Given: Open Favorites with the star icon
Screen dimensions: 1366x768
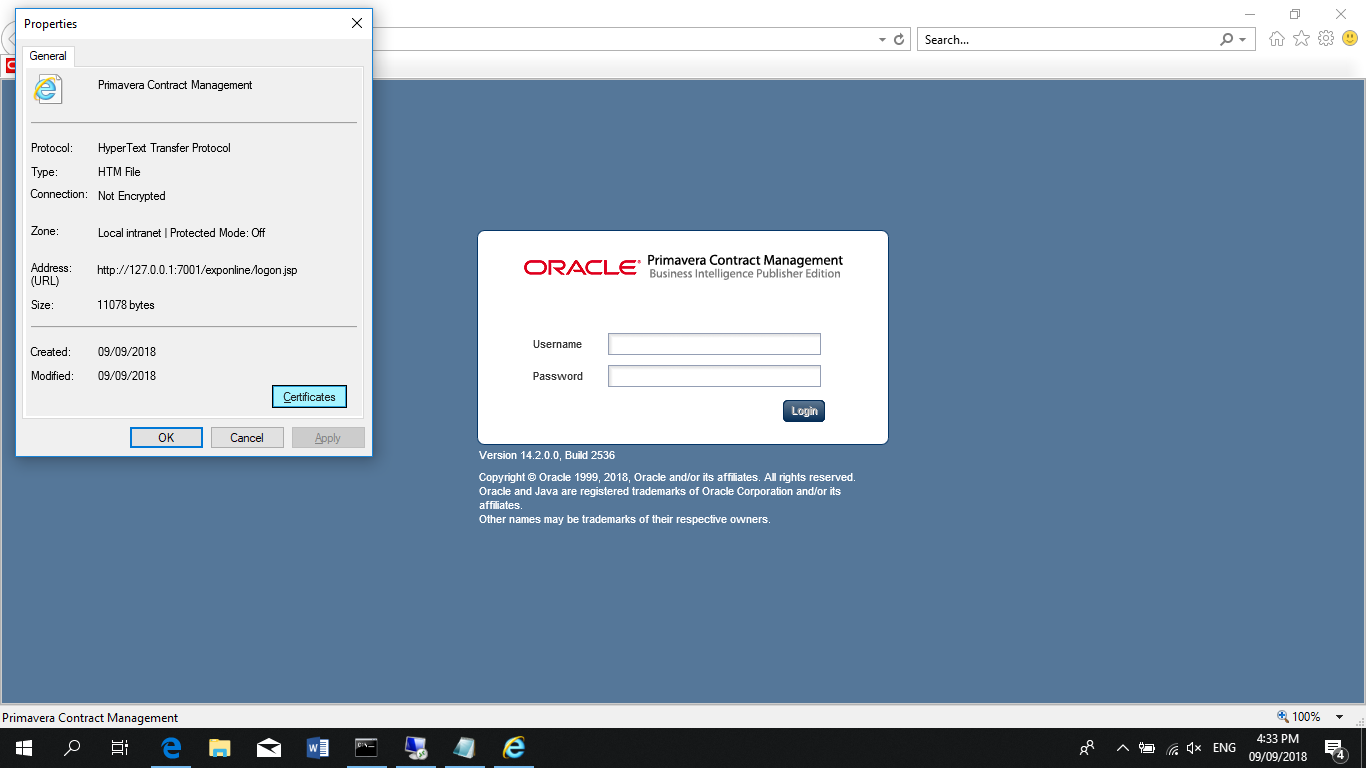Looking at the screenshot, I should coord(1301,39).
